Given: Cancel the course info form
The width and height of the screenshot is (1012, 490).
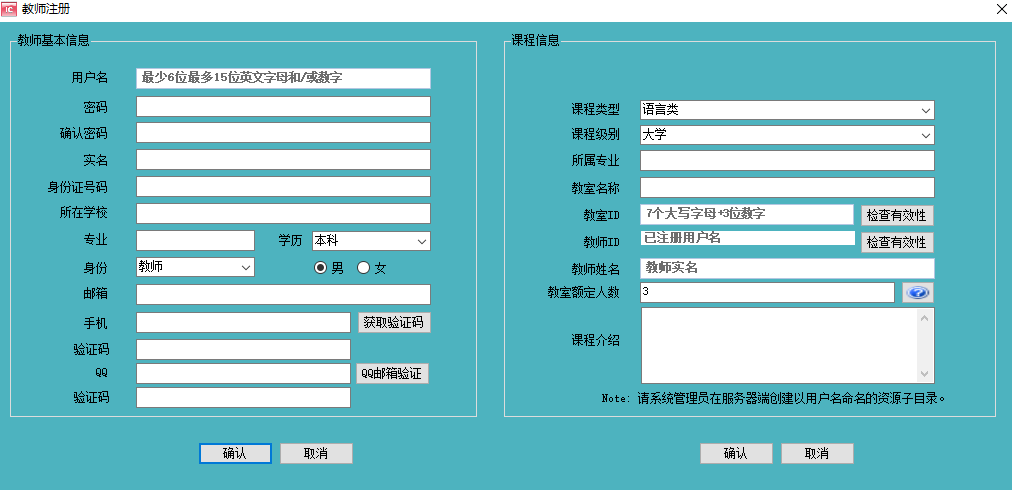Looking at the screenshot, I should (817, 453).
